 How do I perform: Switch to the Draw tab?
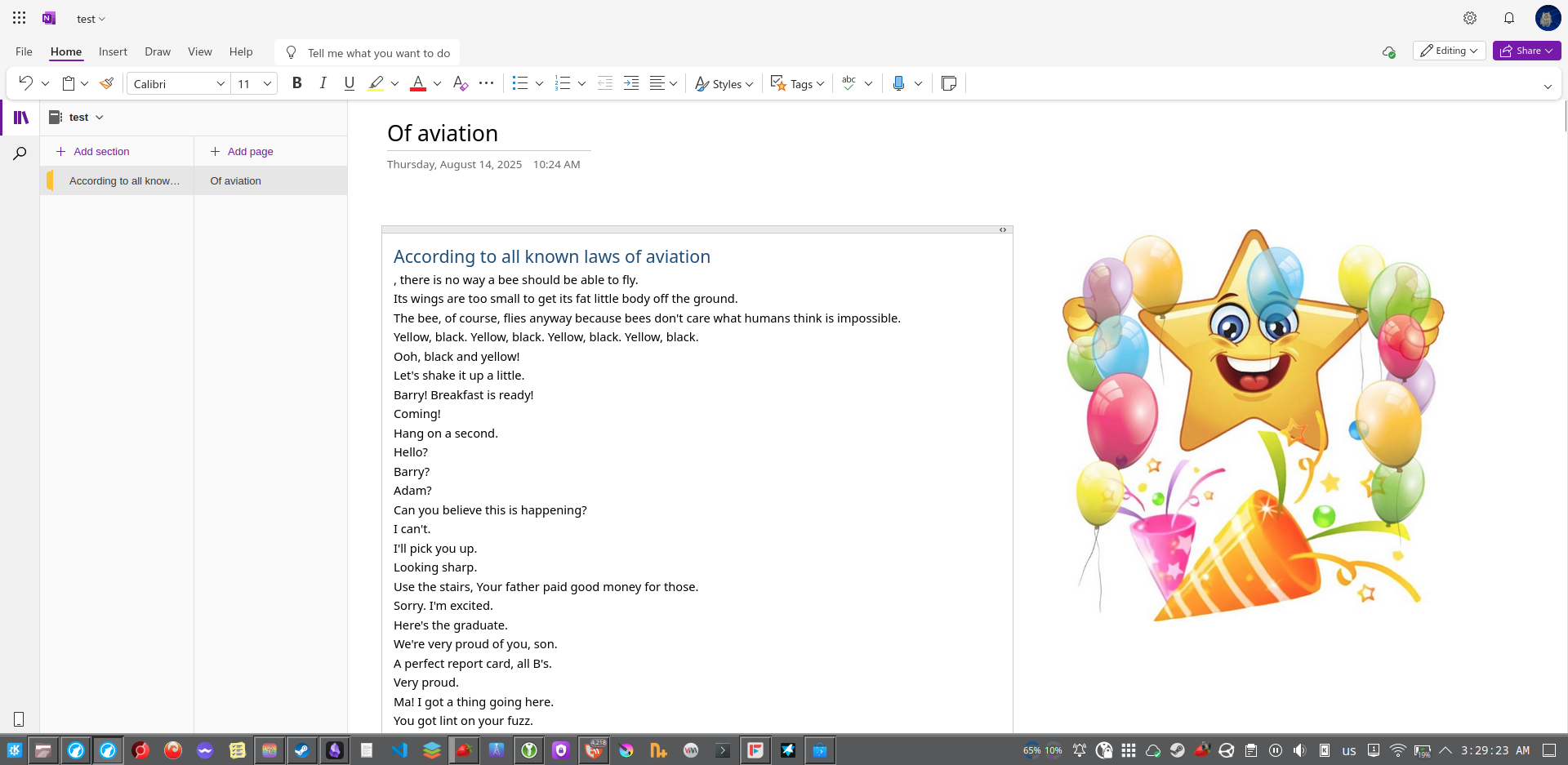(x=158, y=51)
